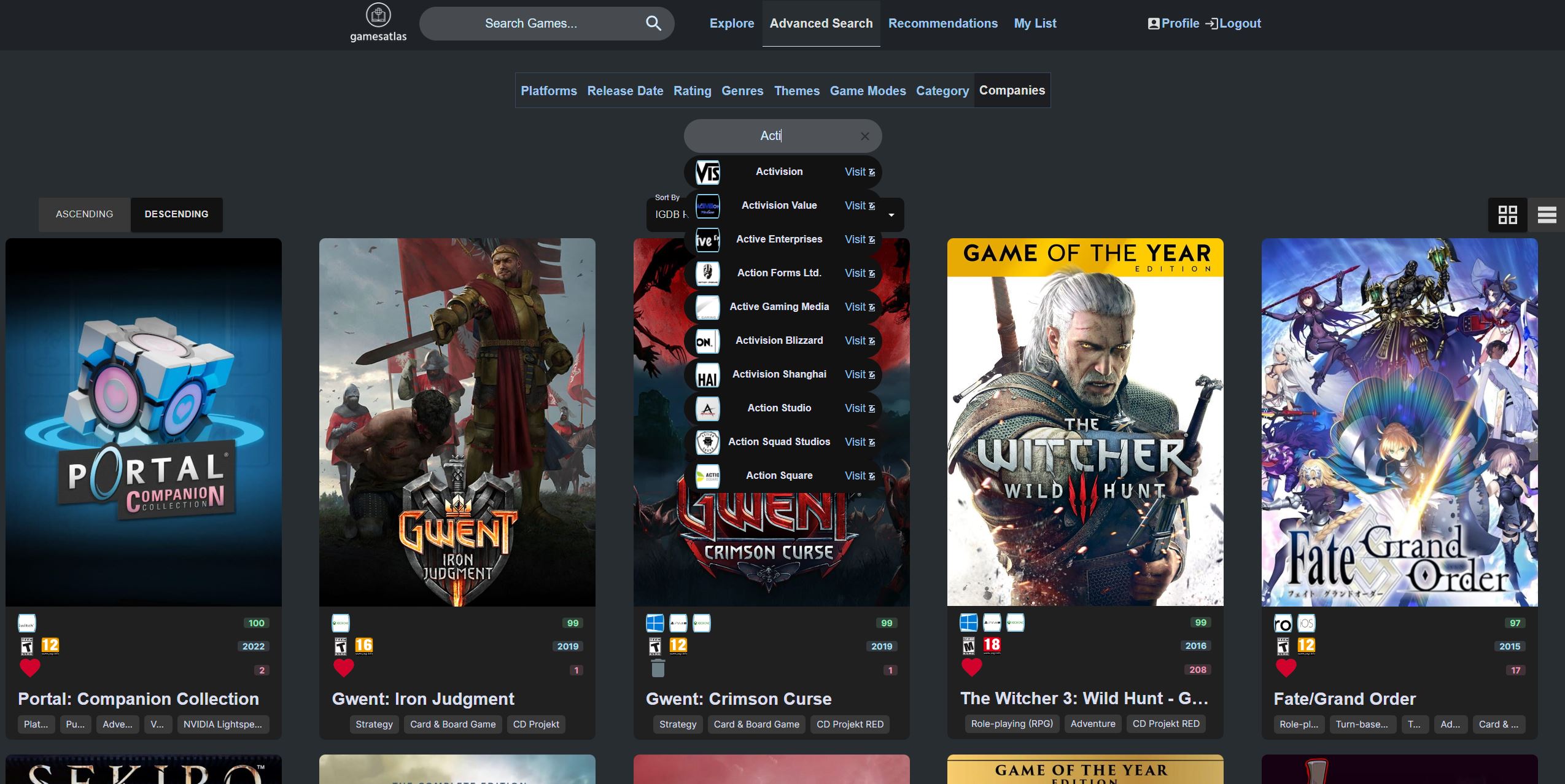Click heart icon on The Witcher 3 card
This screenshot has width=1565, height=784.
click(x=971, y=667)
